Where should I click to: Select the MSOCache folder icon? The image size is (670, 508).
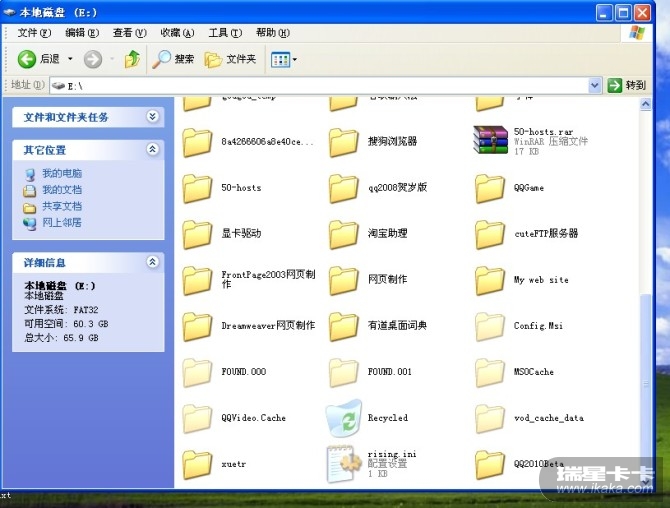coord(490,373)
